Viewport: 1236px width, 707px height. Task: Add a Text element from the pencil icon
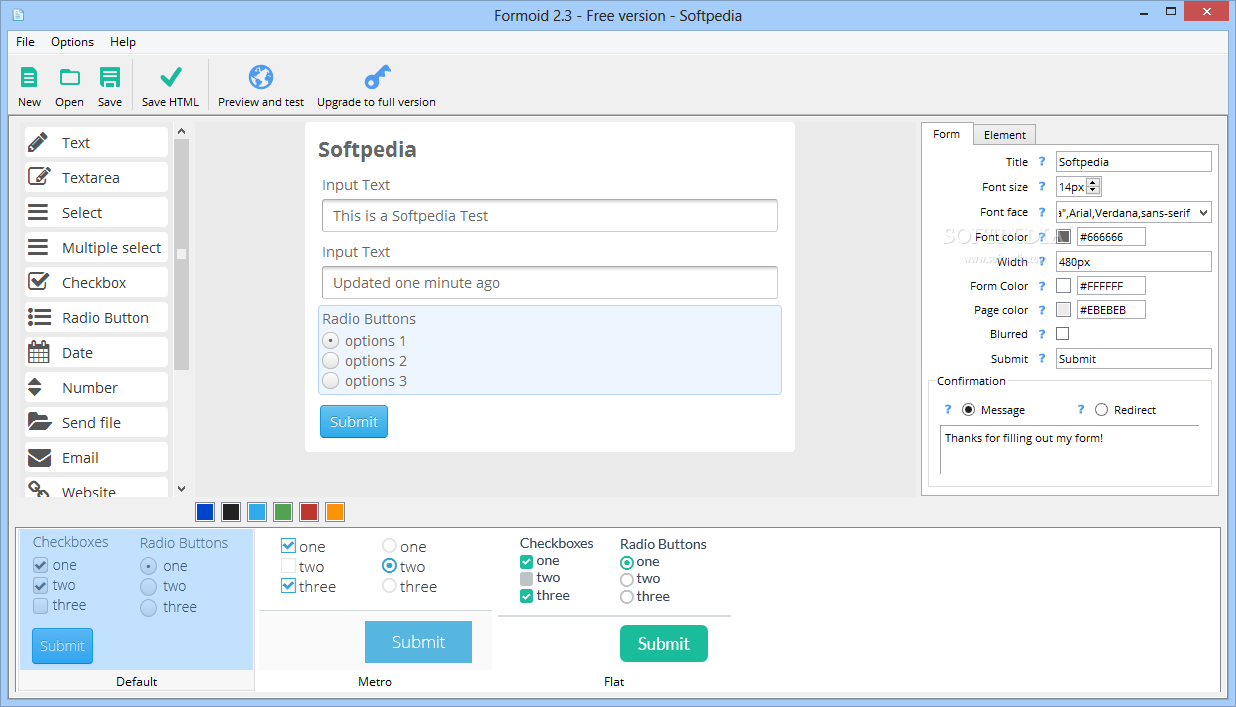click(x=96, y=142)
